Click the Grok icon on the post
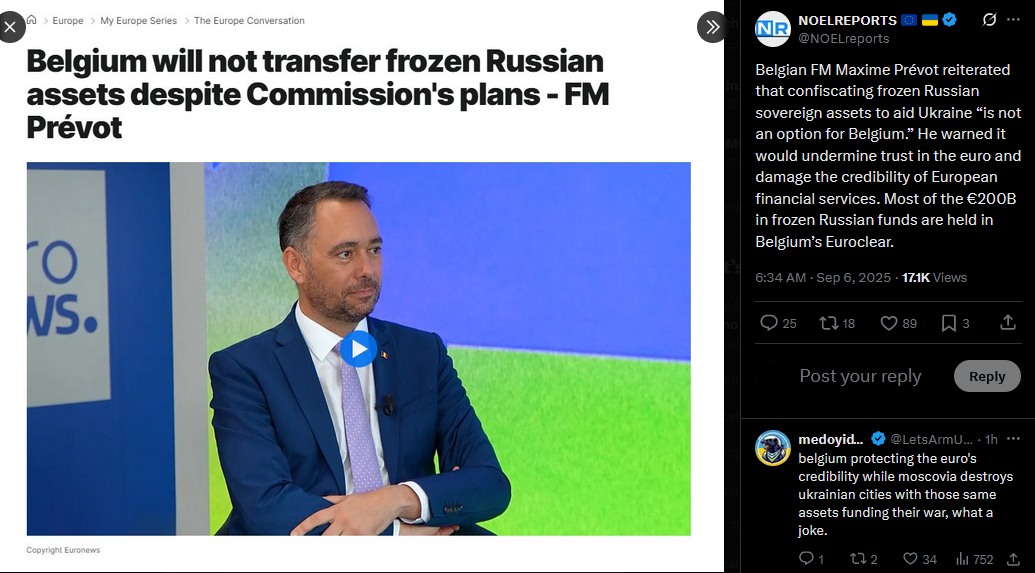Screen dimensions: 1035x573 pos(989,20)
